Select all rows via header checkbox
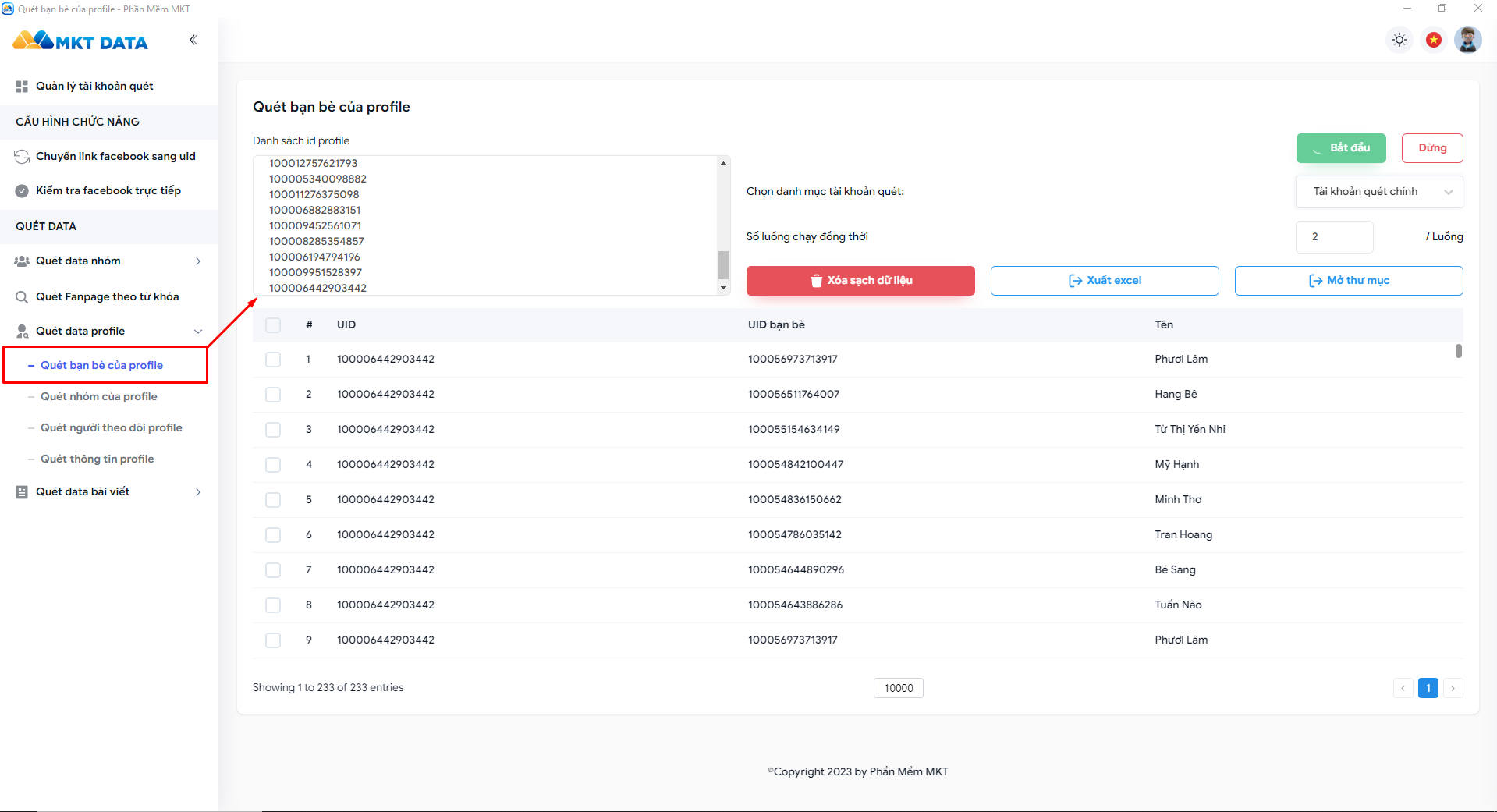Viewport: 1497px width, 812px height. pos(273,325)
